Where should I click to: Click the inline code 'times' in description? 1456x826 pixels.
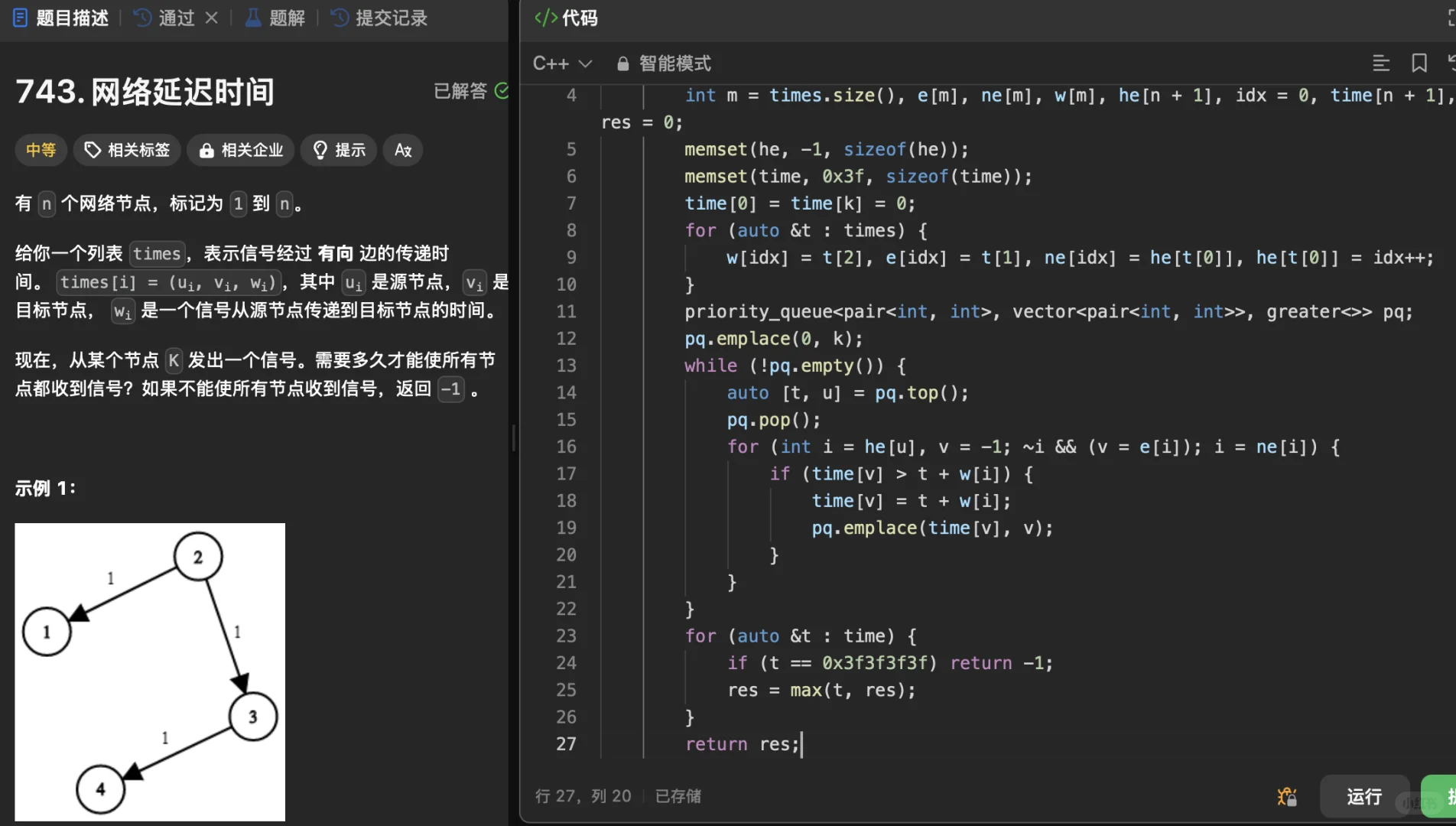pyautogui.click(x=157, y=254)
